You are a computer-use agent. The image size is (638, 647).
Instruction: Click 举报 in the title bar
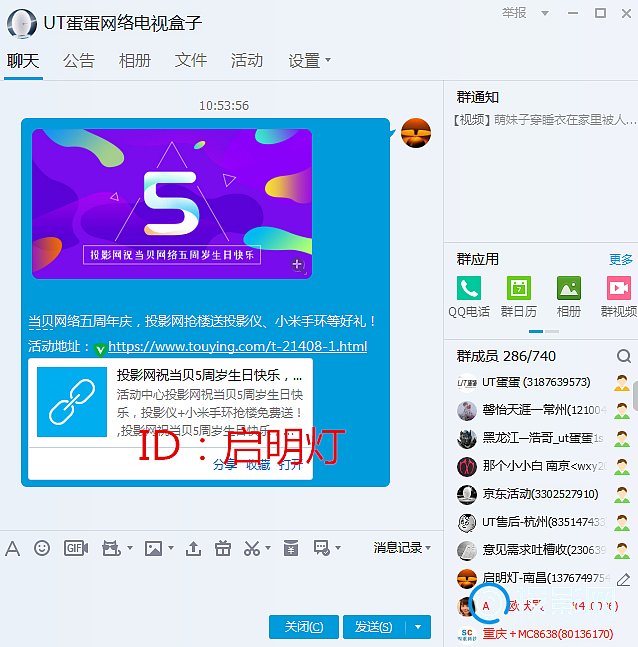[x=514, y=13]
